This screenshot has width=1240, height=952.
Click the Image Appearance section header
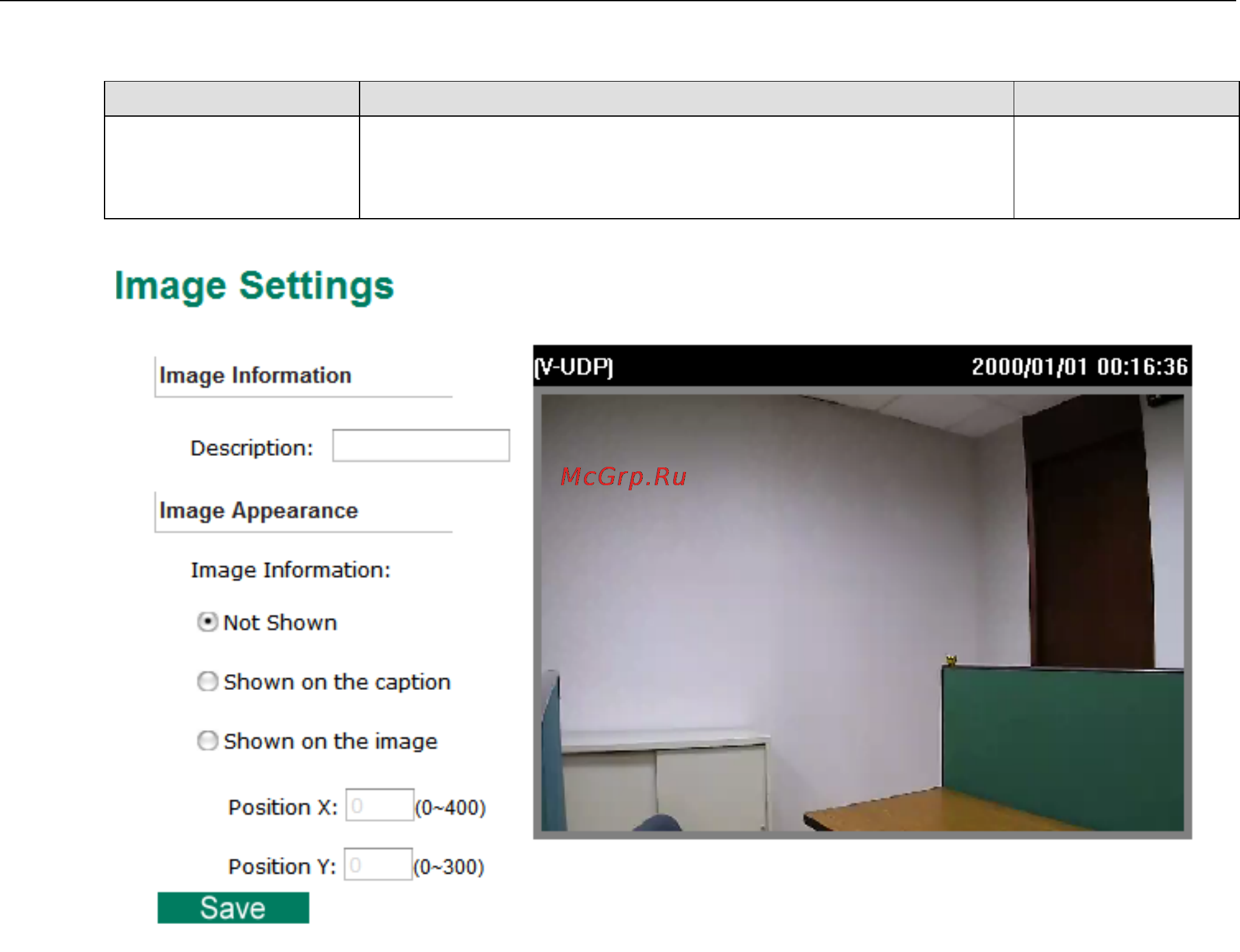pos(259,511)
